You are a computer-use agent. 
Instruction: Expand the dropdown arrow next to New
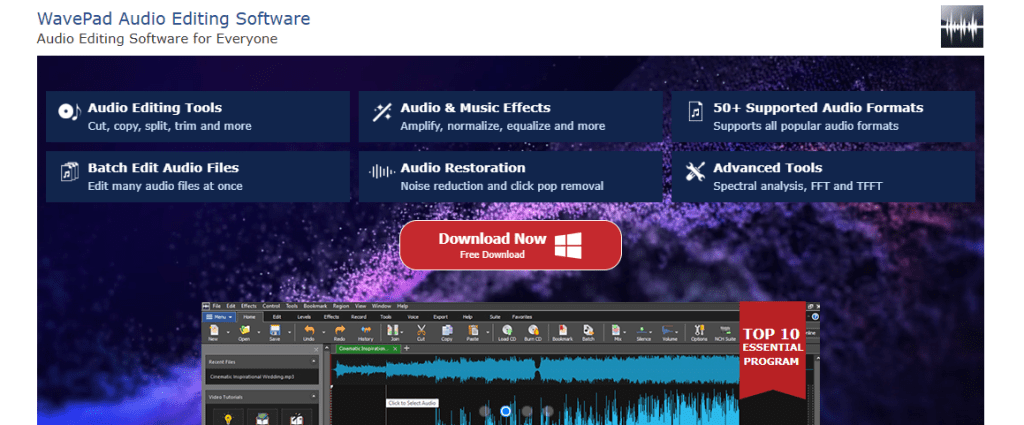(x=228, y=332)
